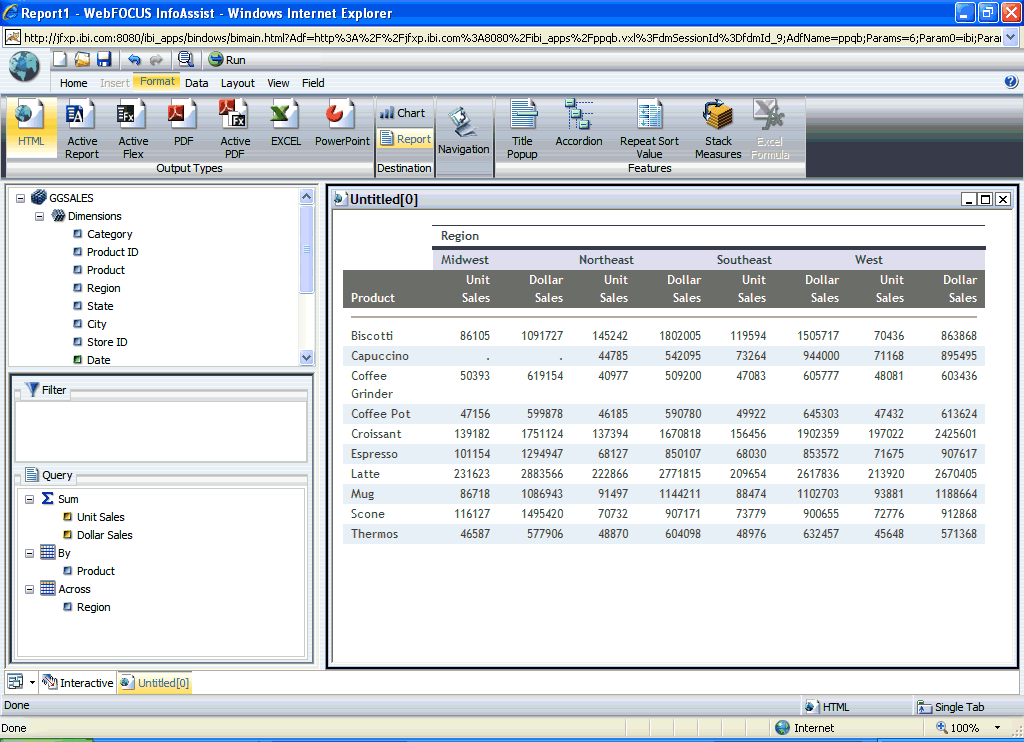This screenshot has width=1024, height=742.
Task: Select Active PDF output type
Action: point(234,129)
